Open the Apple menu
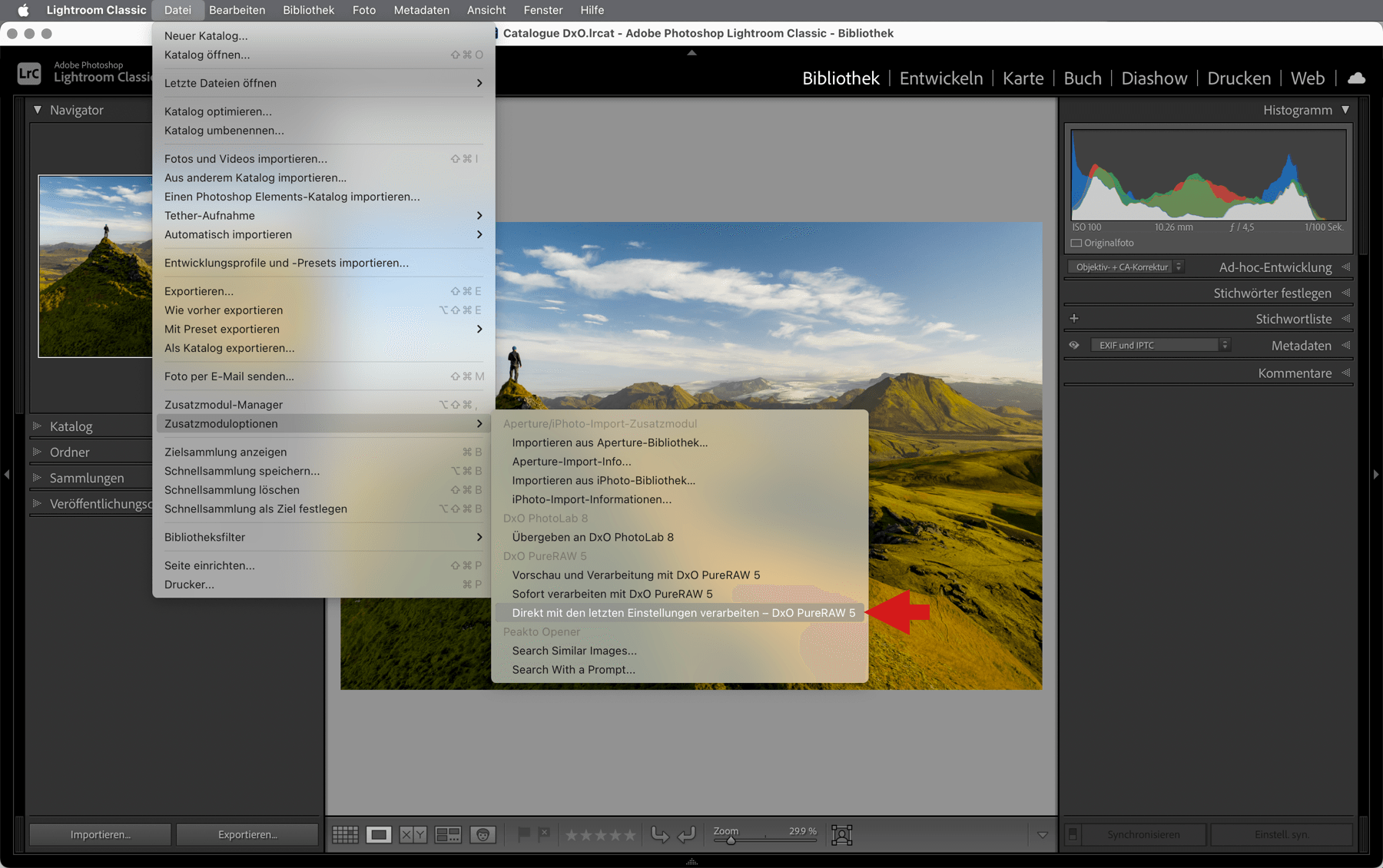Image resolution: width=1383 pixels, height=868 pixels. pyautogui.click(x=23, y=10)
